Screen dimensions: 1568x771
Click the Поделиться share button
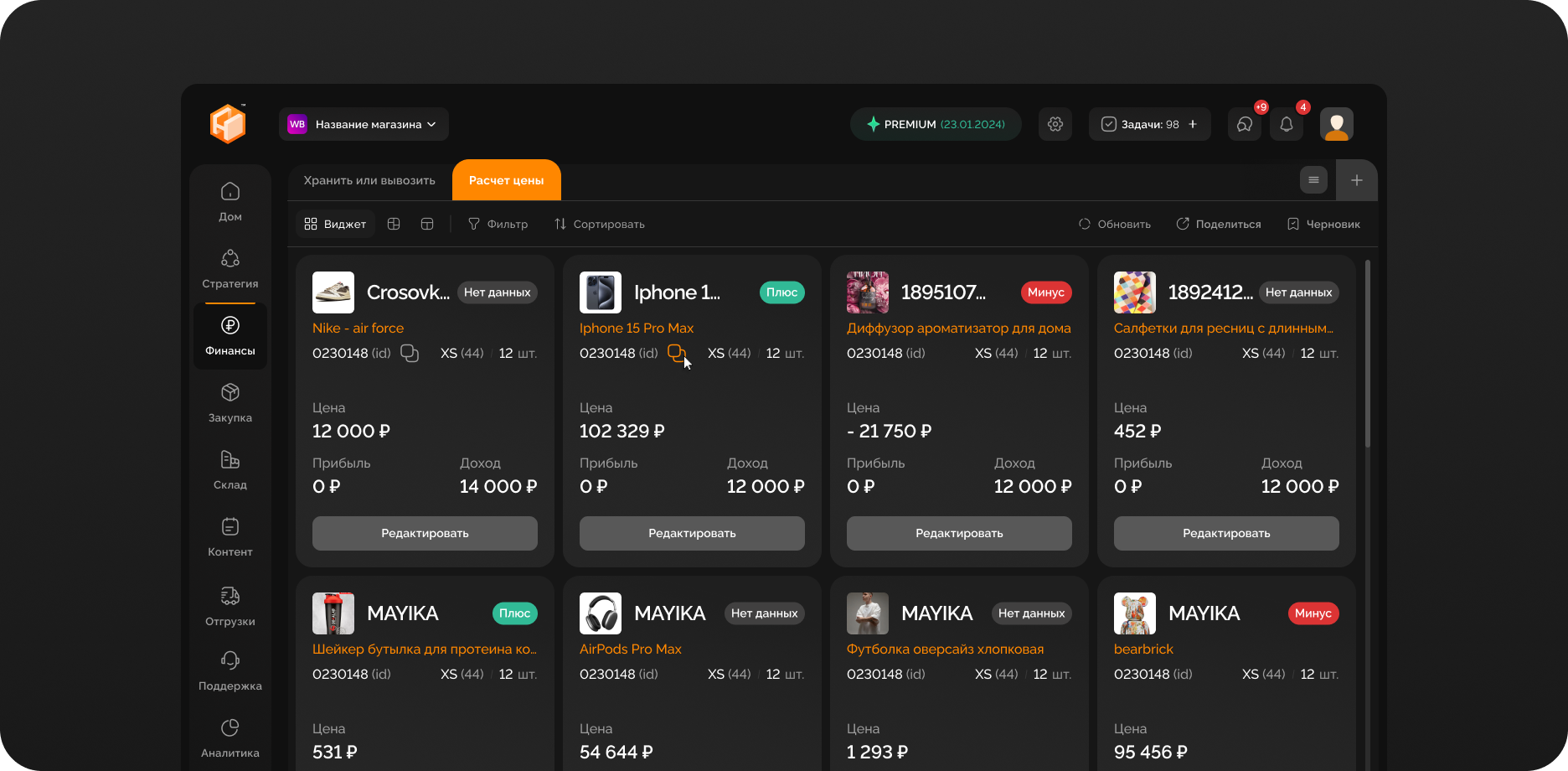point(1219,224)
